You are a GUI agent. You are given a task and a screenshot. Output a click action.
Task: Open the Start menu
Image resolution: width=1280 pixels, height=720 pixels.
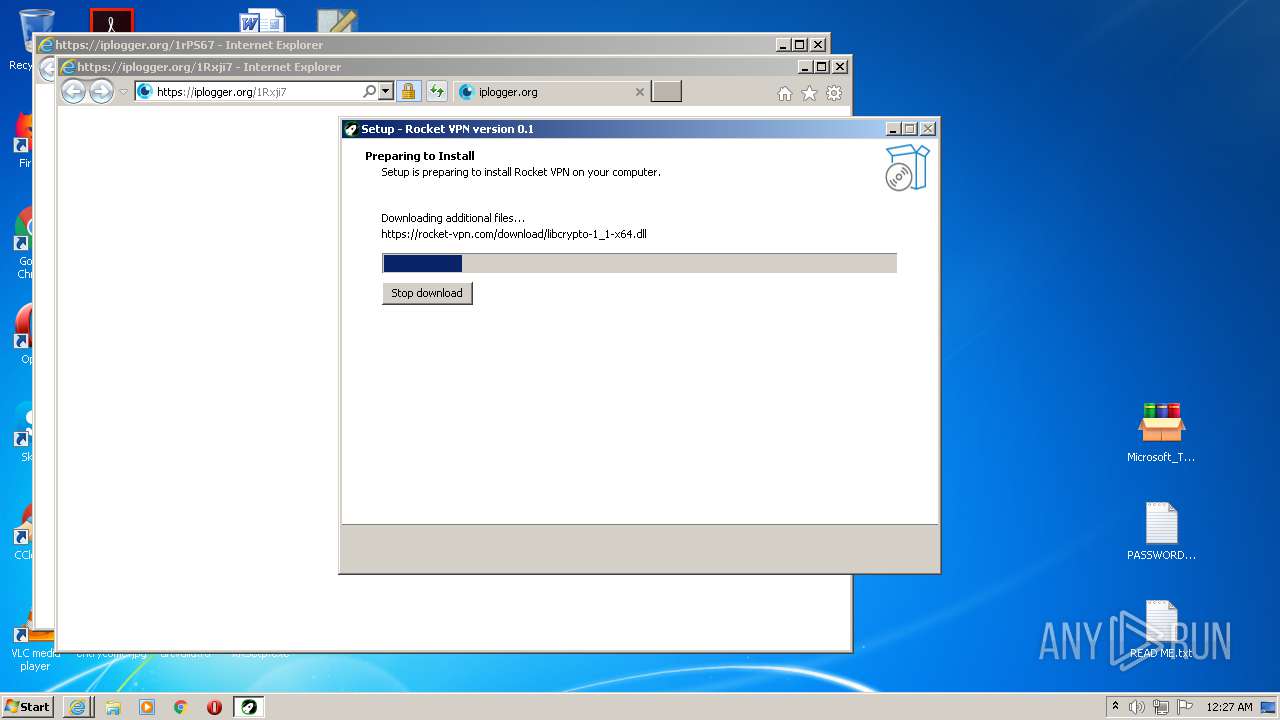(27, 707)
